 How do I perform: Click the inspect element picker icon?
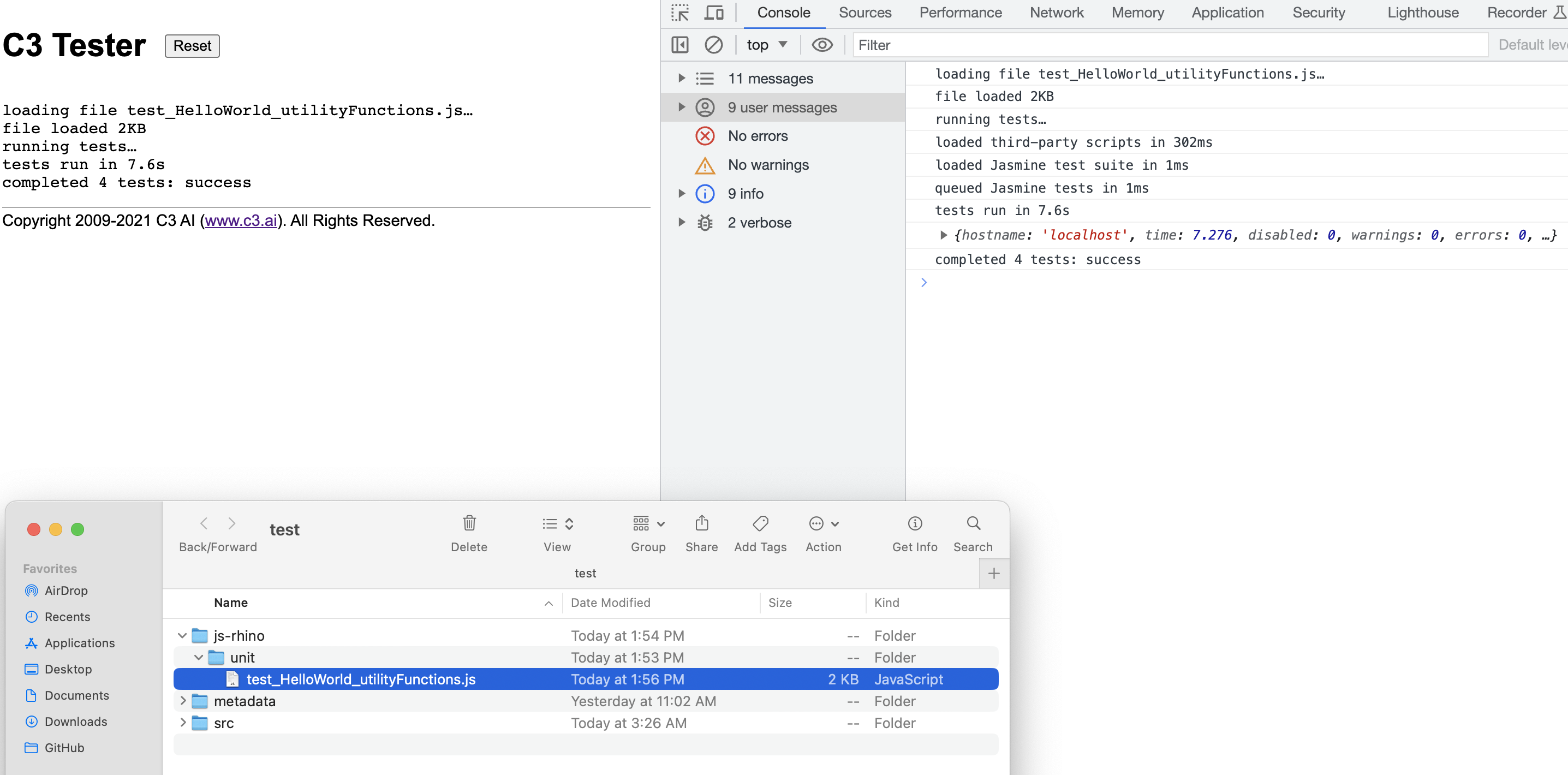pyautogui.click(x=679, y=13)
